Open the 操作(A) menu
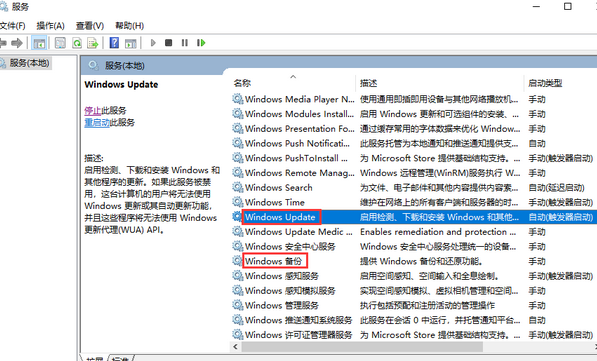 pos(50,26)
